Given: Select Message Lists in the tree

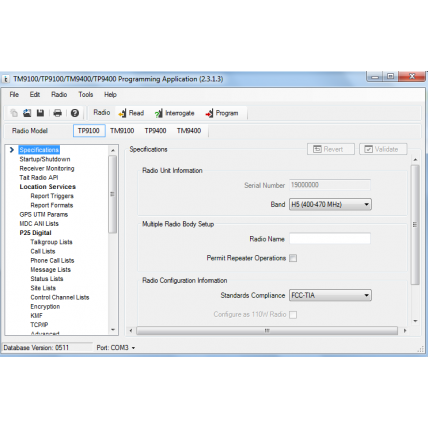Looking at the screenshot, I should [x=50, y=270].
